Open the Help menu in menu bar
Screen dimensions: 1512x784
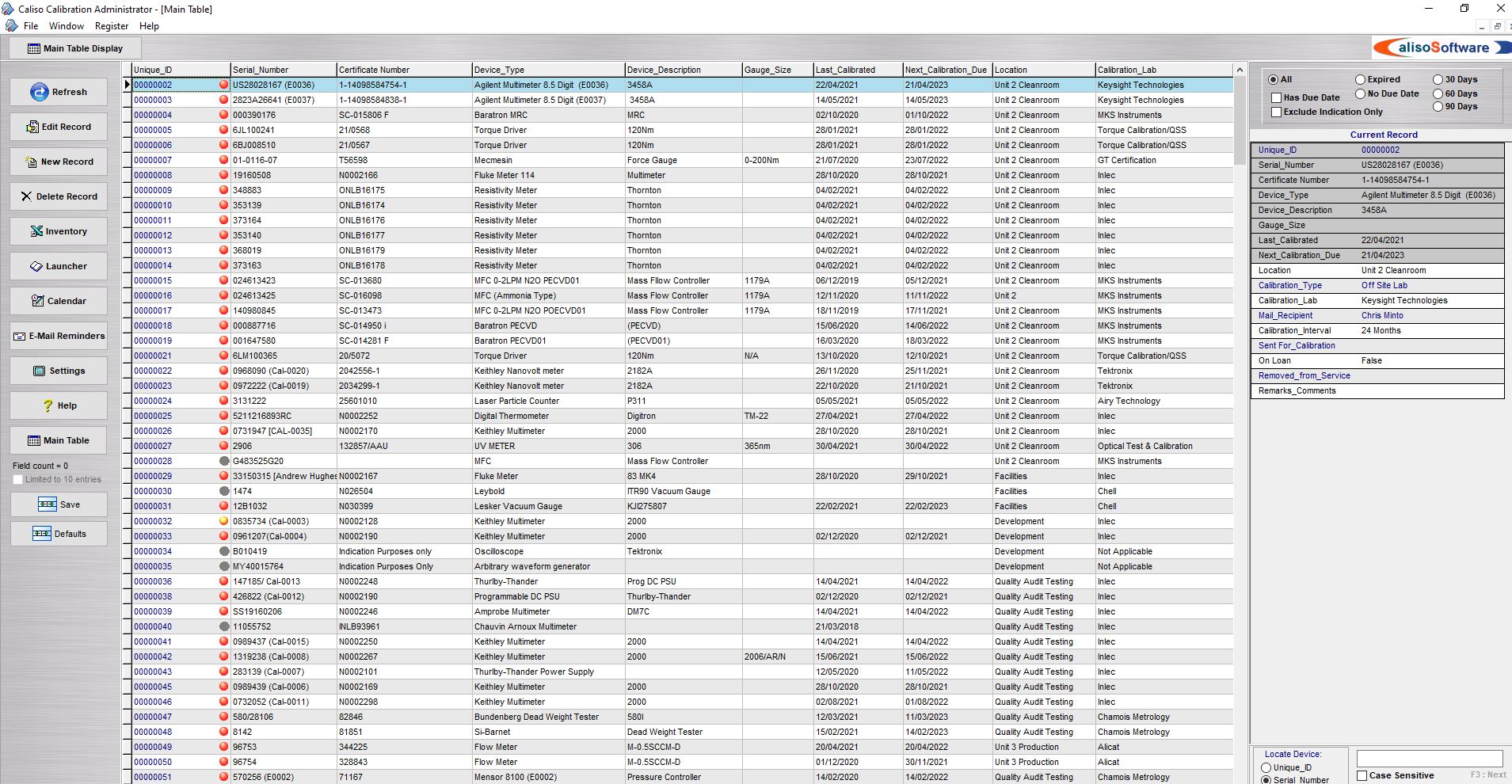[149, 26]
